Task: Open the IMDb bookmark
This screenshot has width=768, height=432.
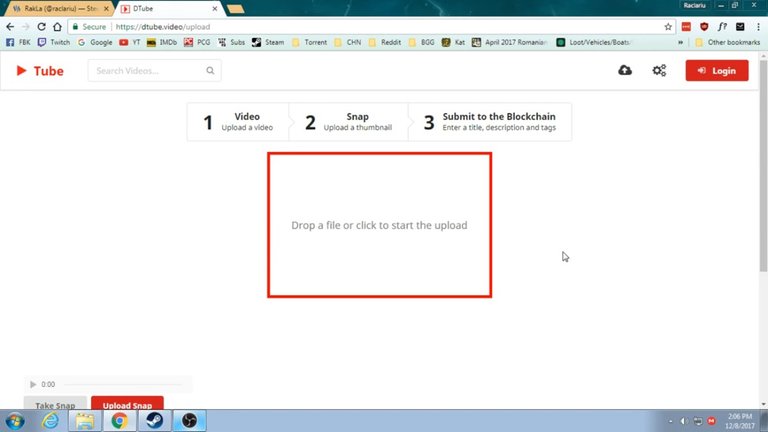Action: pyautogui.click(x=162, y=43)
